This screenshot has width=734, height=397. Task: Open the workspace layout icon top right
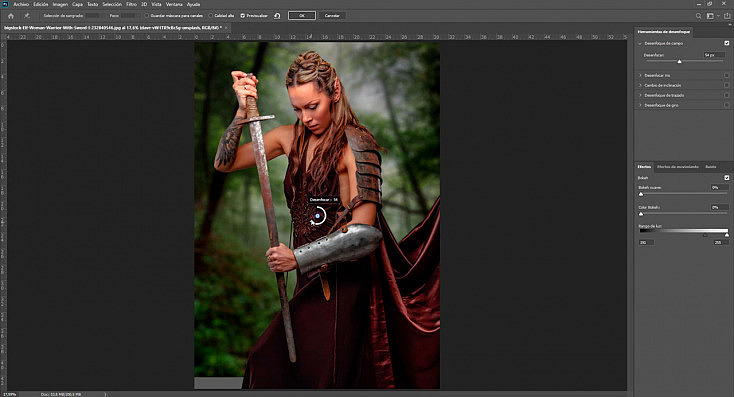point(710,15)
